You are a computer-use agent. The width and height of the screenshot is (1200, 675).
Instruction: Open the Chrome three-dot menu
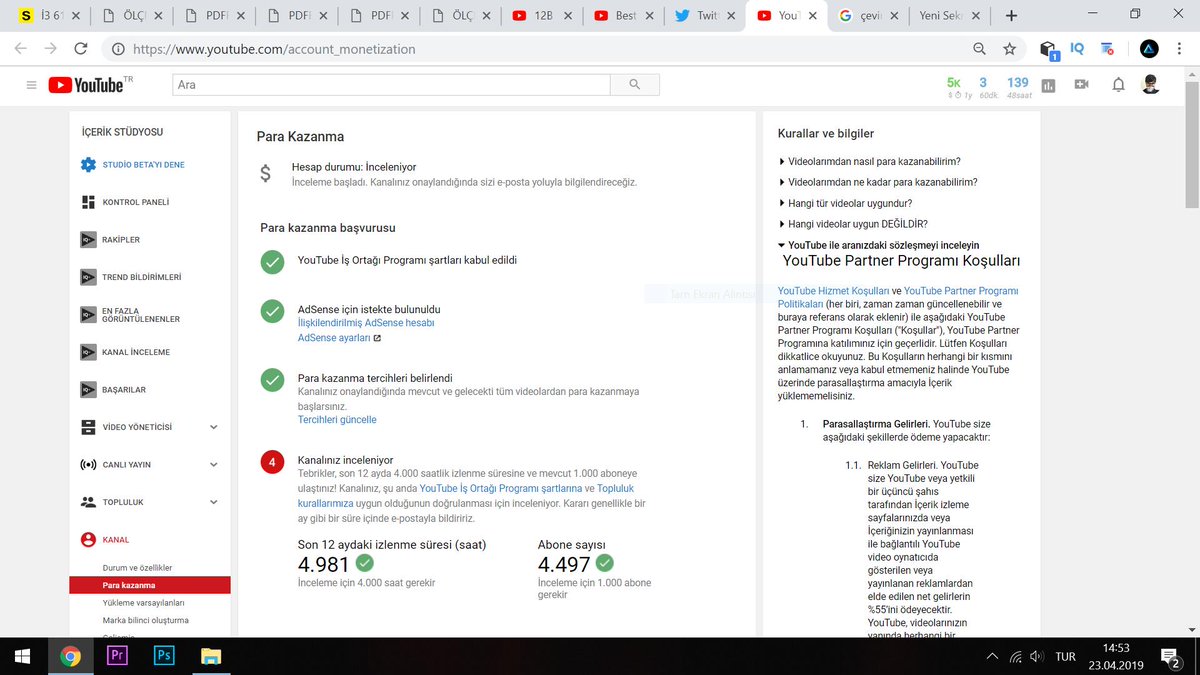pyautogui.click(x=1181, y=48)
